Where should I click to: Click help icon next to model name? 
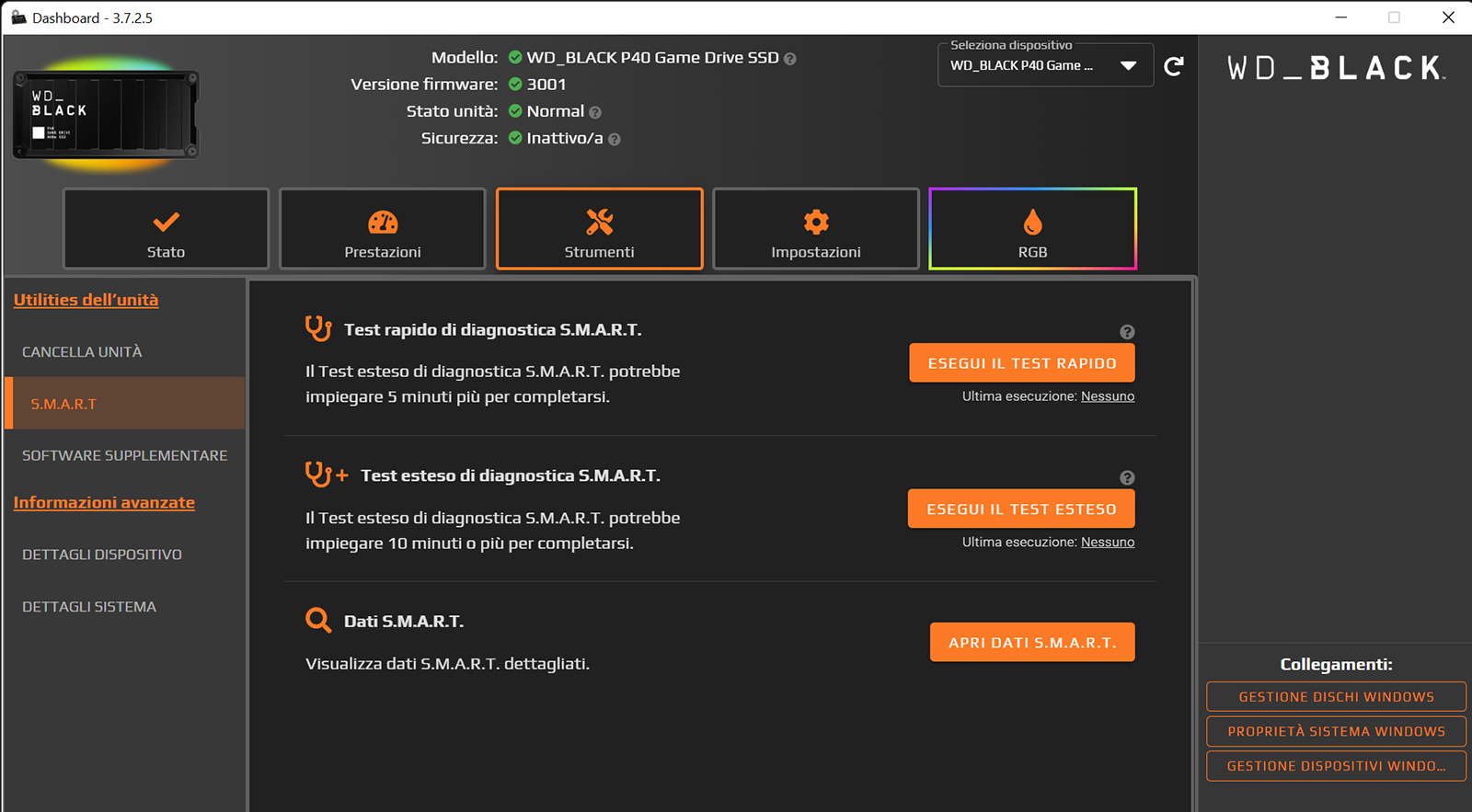point(790,59)
